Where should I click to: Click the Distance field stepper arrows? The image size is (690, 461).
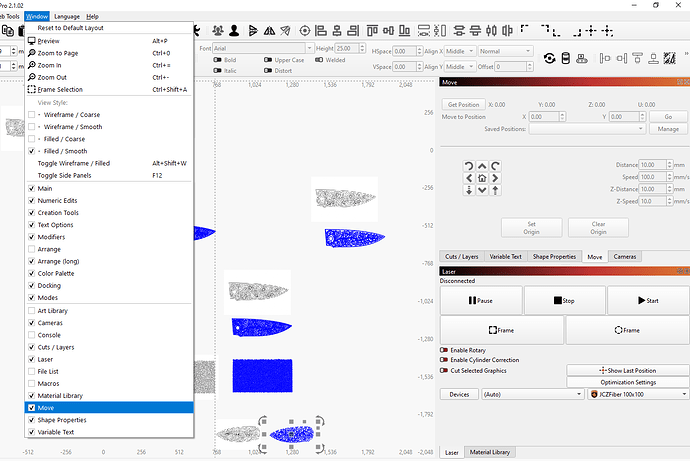669,165
